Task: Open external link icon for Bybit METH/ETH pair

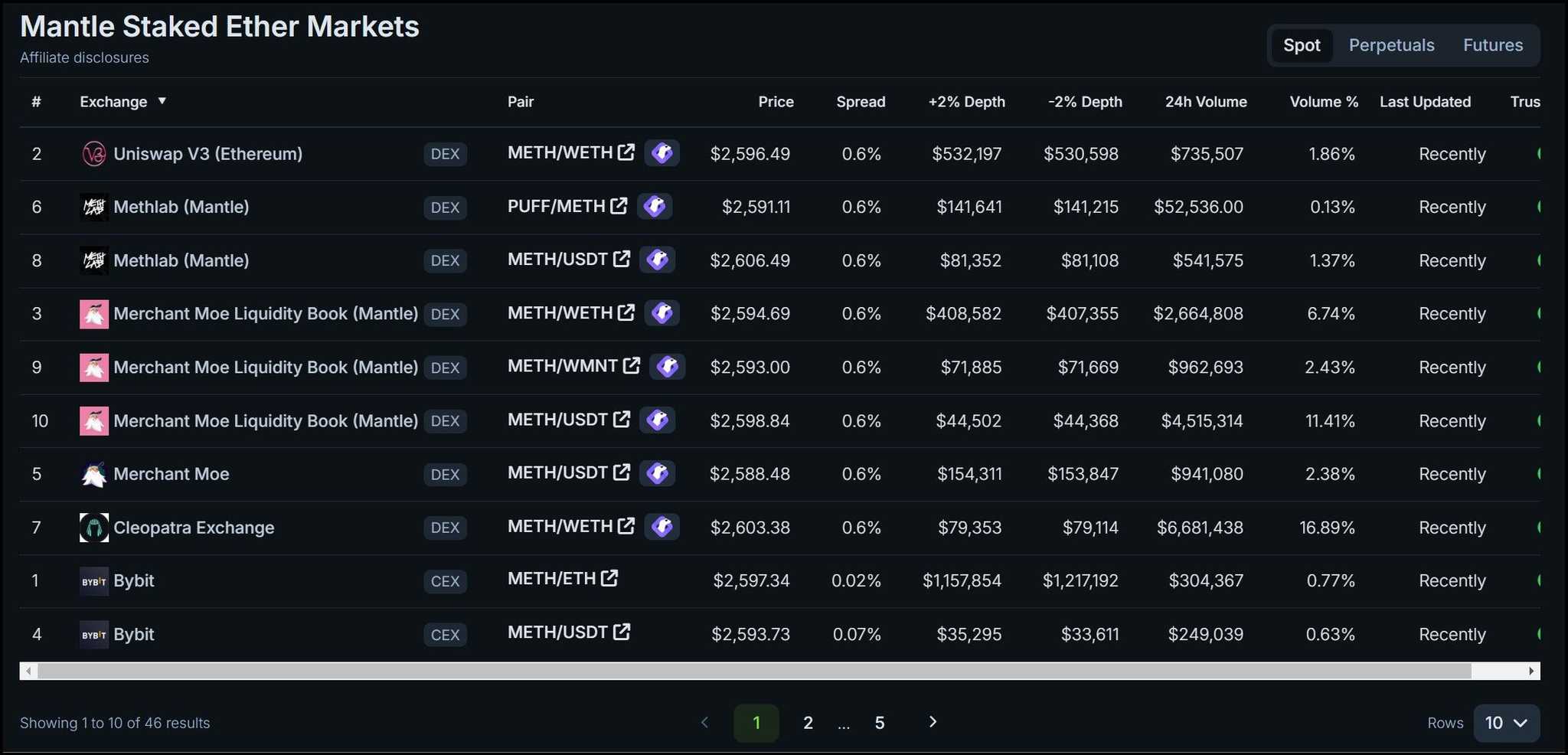Action: 609,578
